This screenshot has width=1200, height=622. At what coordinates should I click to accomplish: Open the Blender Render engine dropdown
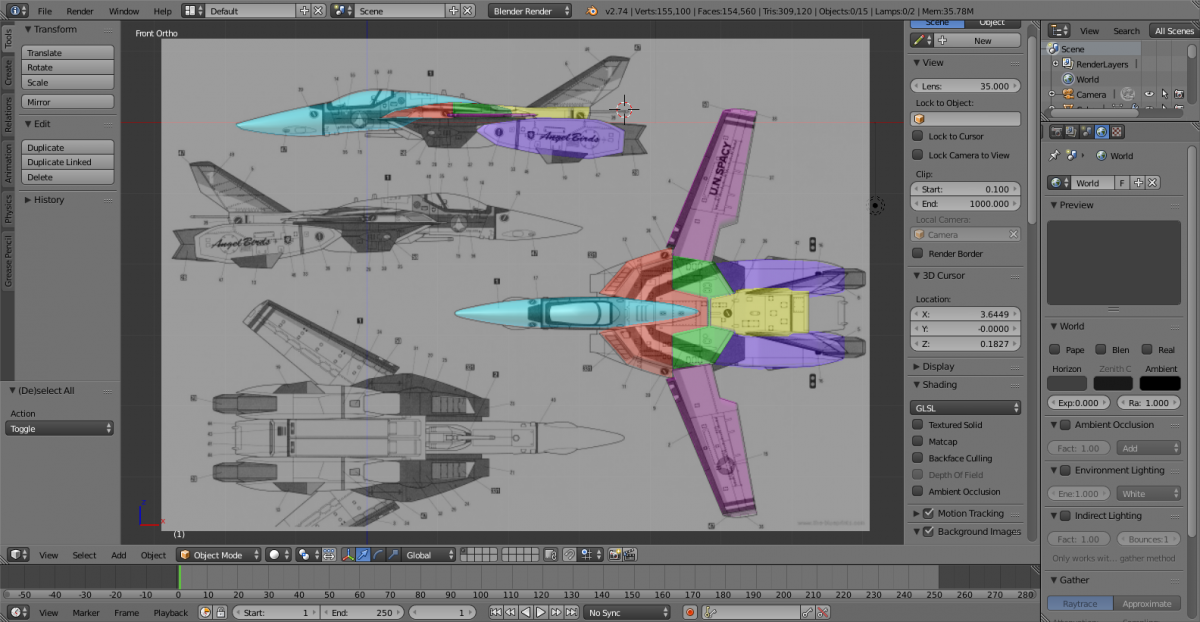point(531,10)
